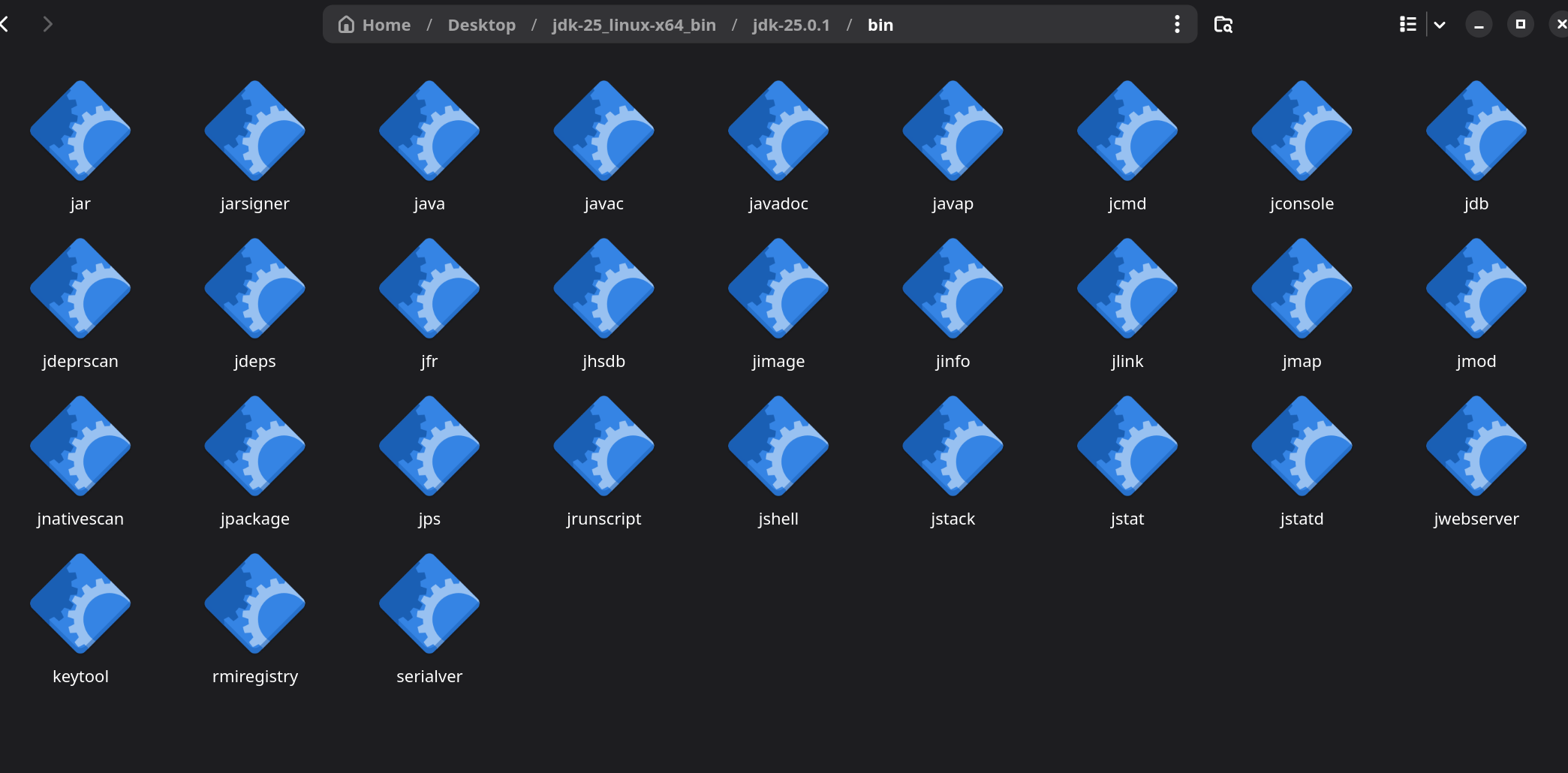The image size is (1568, 773).
Task: Maximize the file manager window
Action: pyautogui.click(x=1521, y=25)
